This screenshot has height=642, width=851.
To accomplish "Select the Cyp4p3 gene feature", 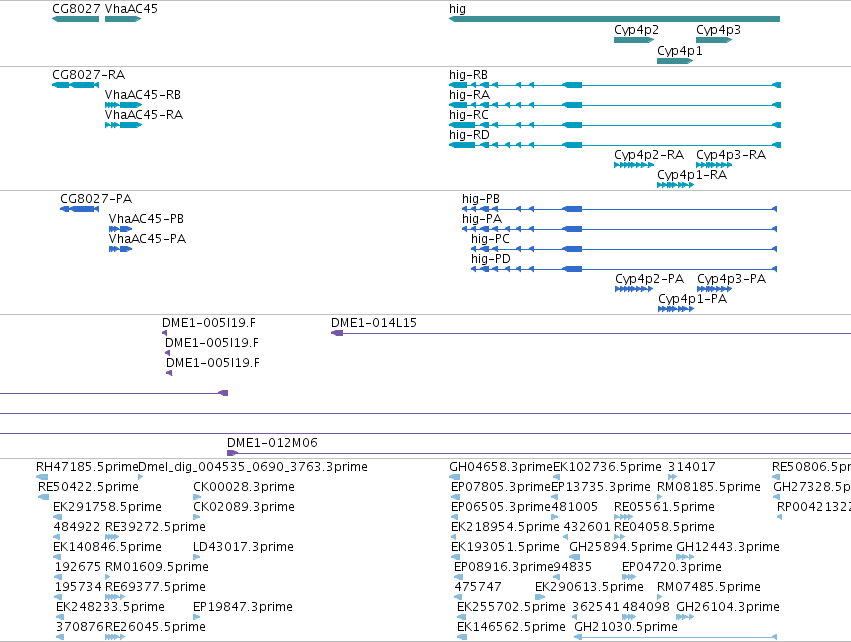I will pyautogui.click(x=714, y=40).
